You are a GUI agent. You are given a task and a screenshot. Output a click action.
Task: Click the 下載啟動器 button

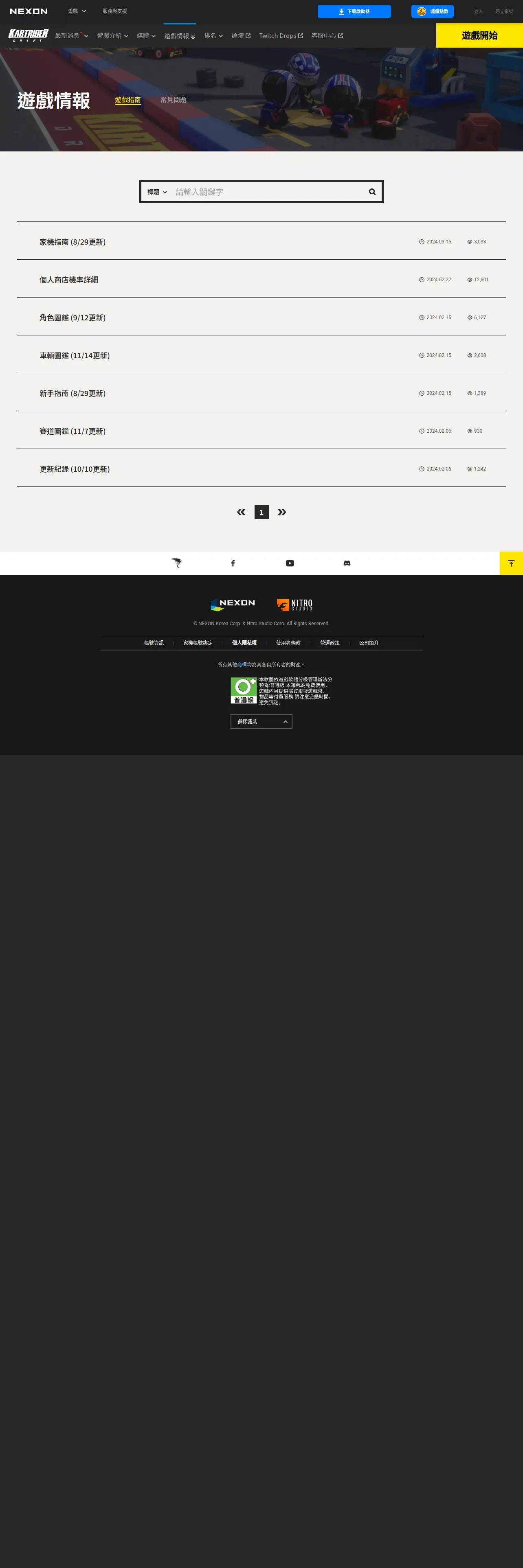point(354,11)
